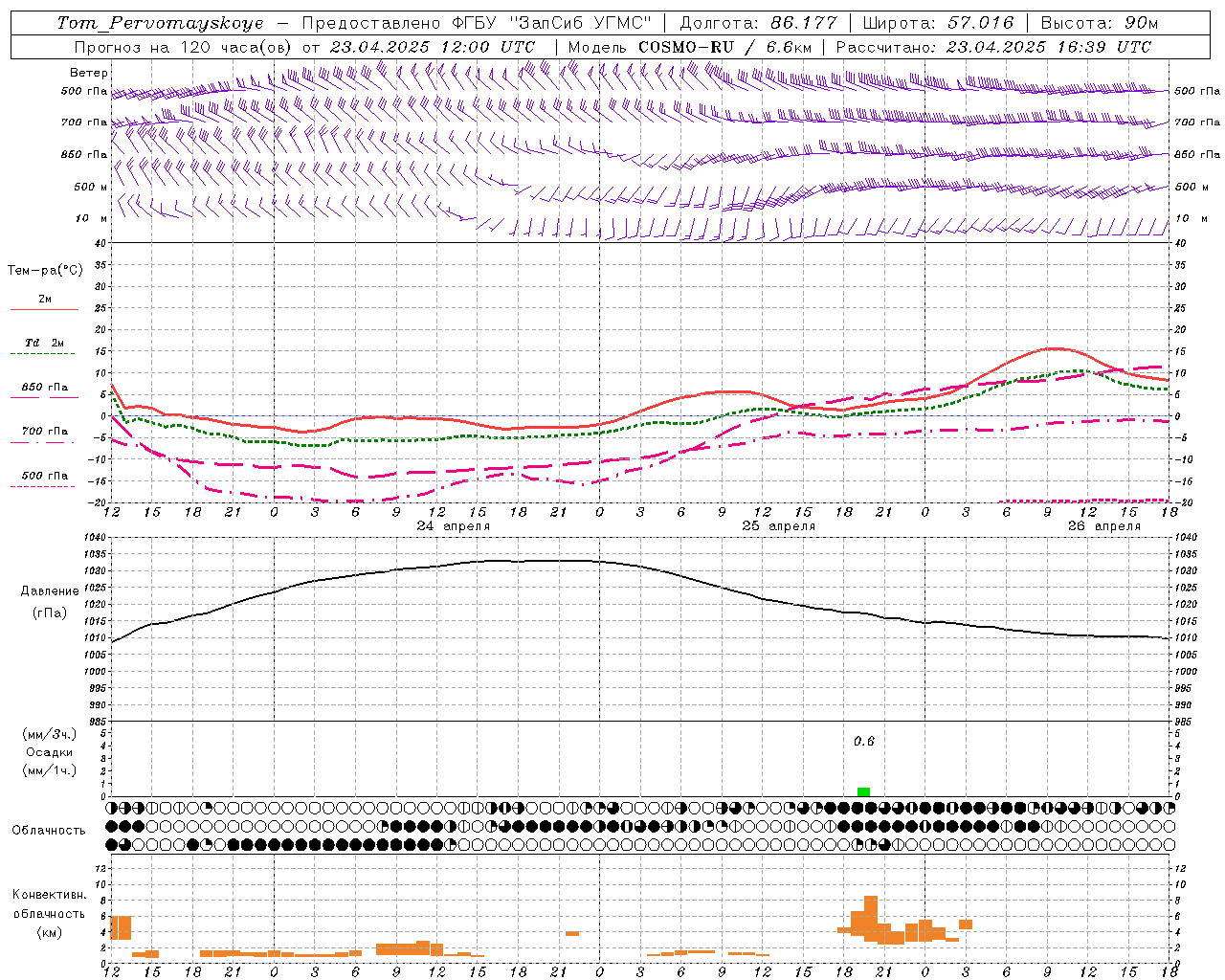The width and height of the screenshot is (1225, 980).
Task: Click the green precipitation bar
Action: [863, 791]
